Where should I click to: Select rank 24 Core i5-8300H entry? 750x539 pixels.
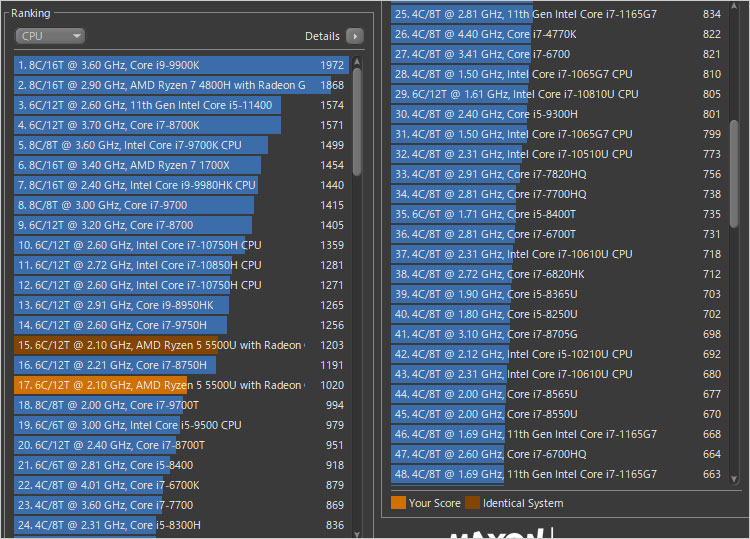point(182,525)
